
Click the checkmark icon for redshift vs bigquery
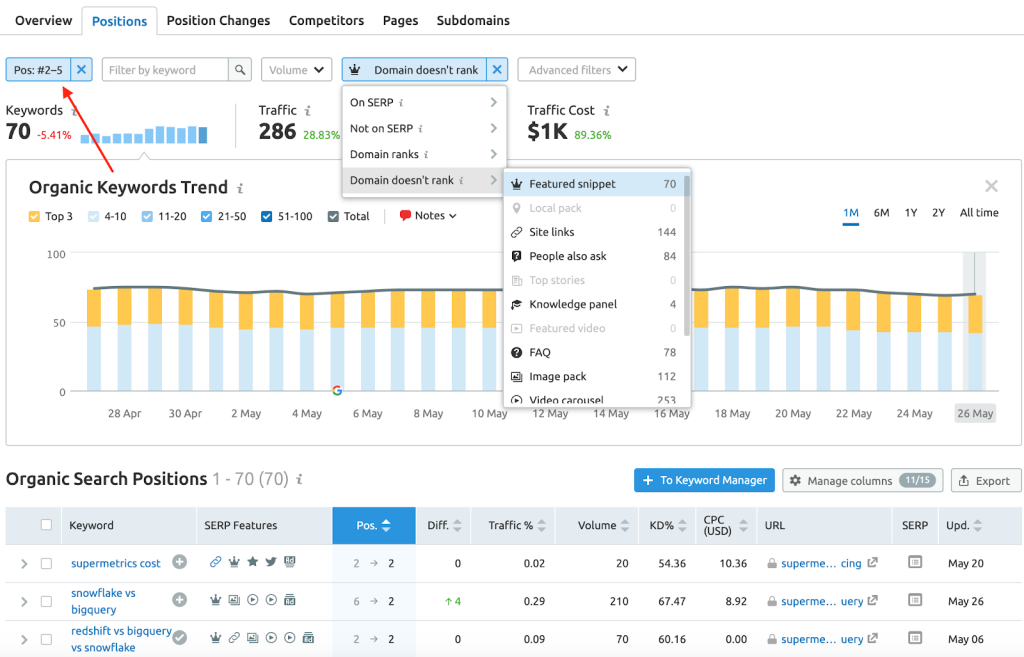coord(180,637)
